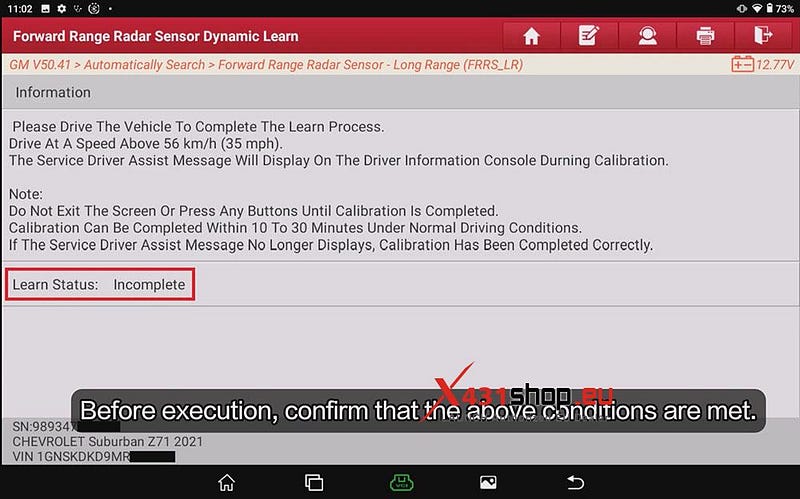Tap 'If The Service Driver Assist Message No Longer Displays' line
The height and width of the screenshot is (499, 800).
[331, 245]
